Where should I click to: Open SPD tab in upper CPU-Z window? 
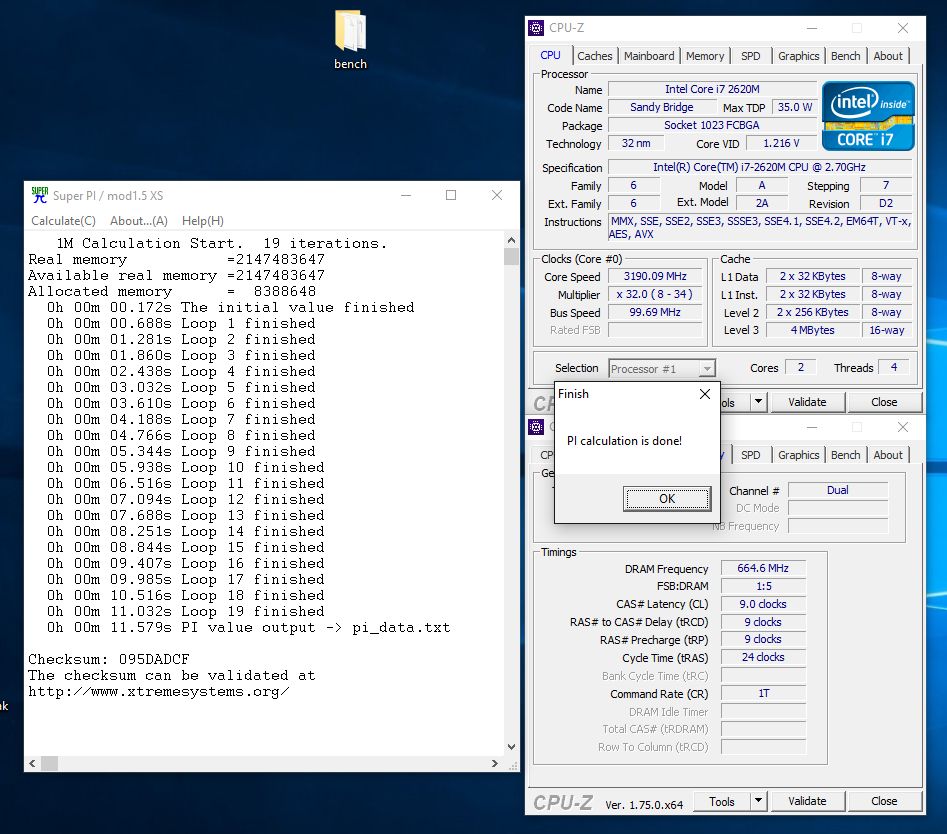751,56
